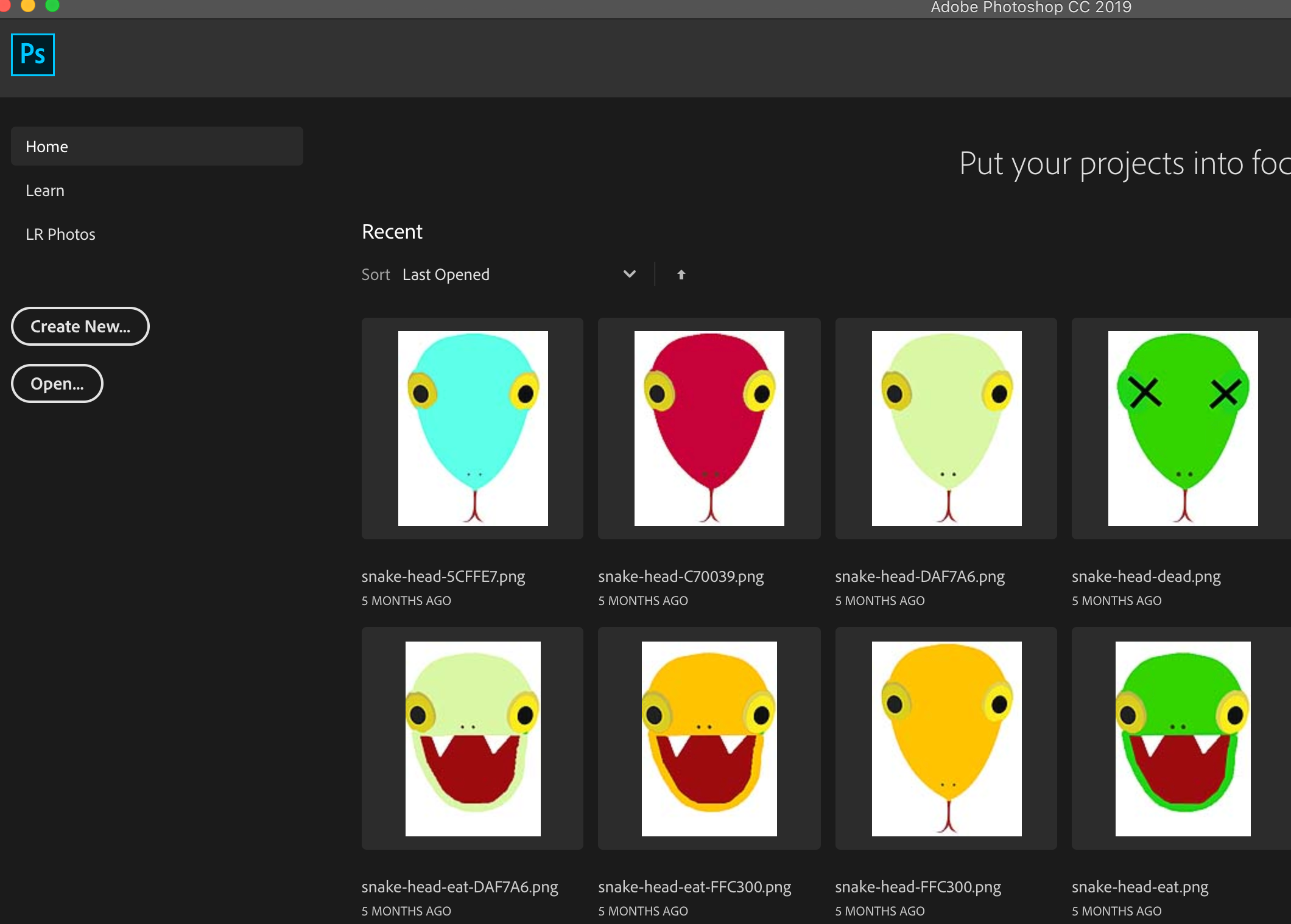Click the Photoshop Ps logo icon

(33, 55)
